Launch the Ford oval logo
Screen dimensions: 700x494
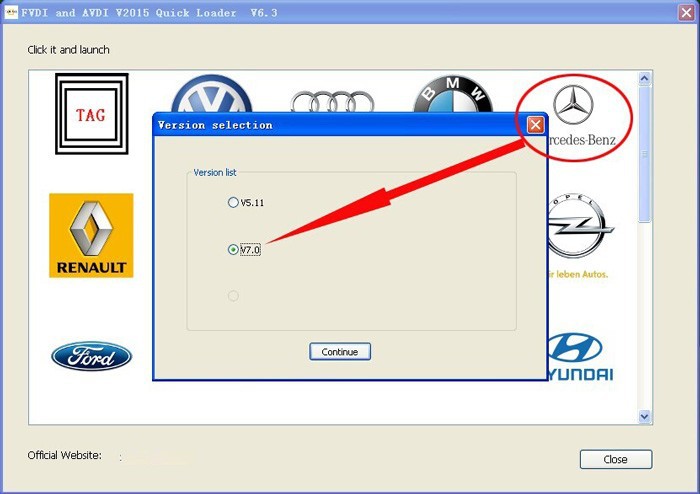[91, 356]
